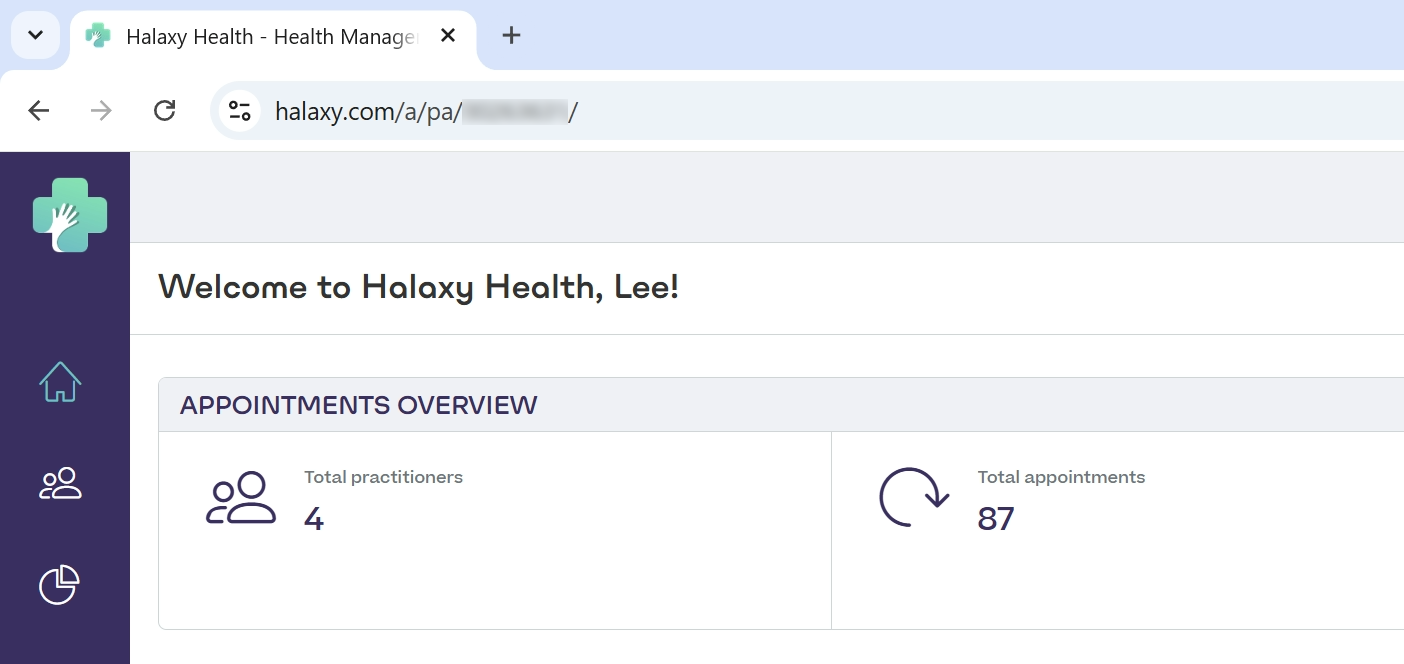This screenshot has width=1404, height=664.
Task: Open the Home dashboard sidebar icon
Action: 60,382
